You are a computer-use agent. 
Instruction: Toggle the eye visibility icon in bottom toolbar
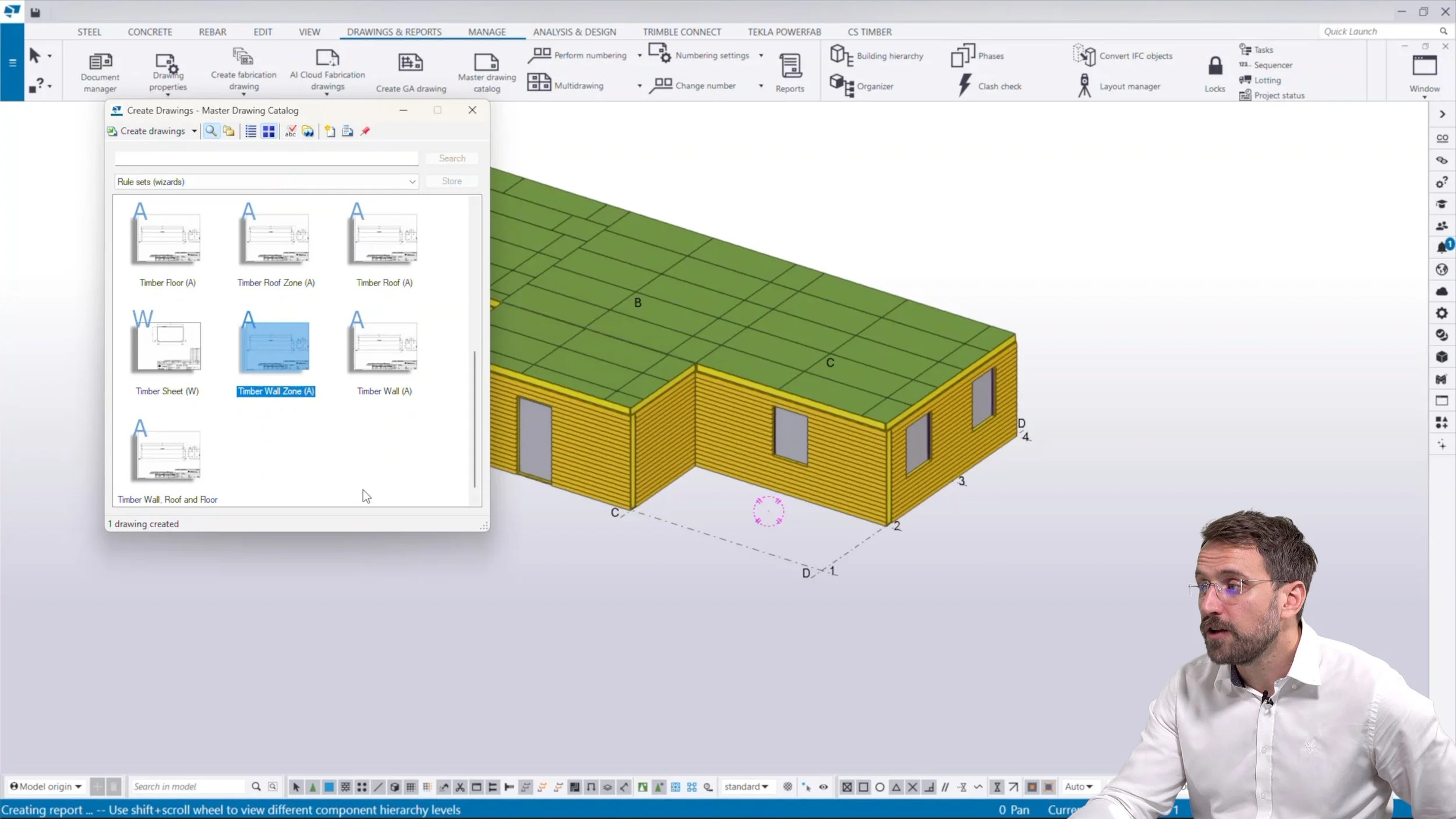(824, 787)
